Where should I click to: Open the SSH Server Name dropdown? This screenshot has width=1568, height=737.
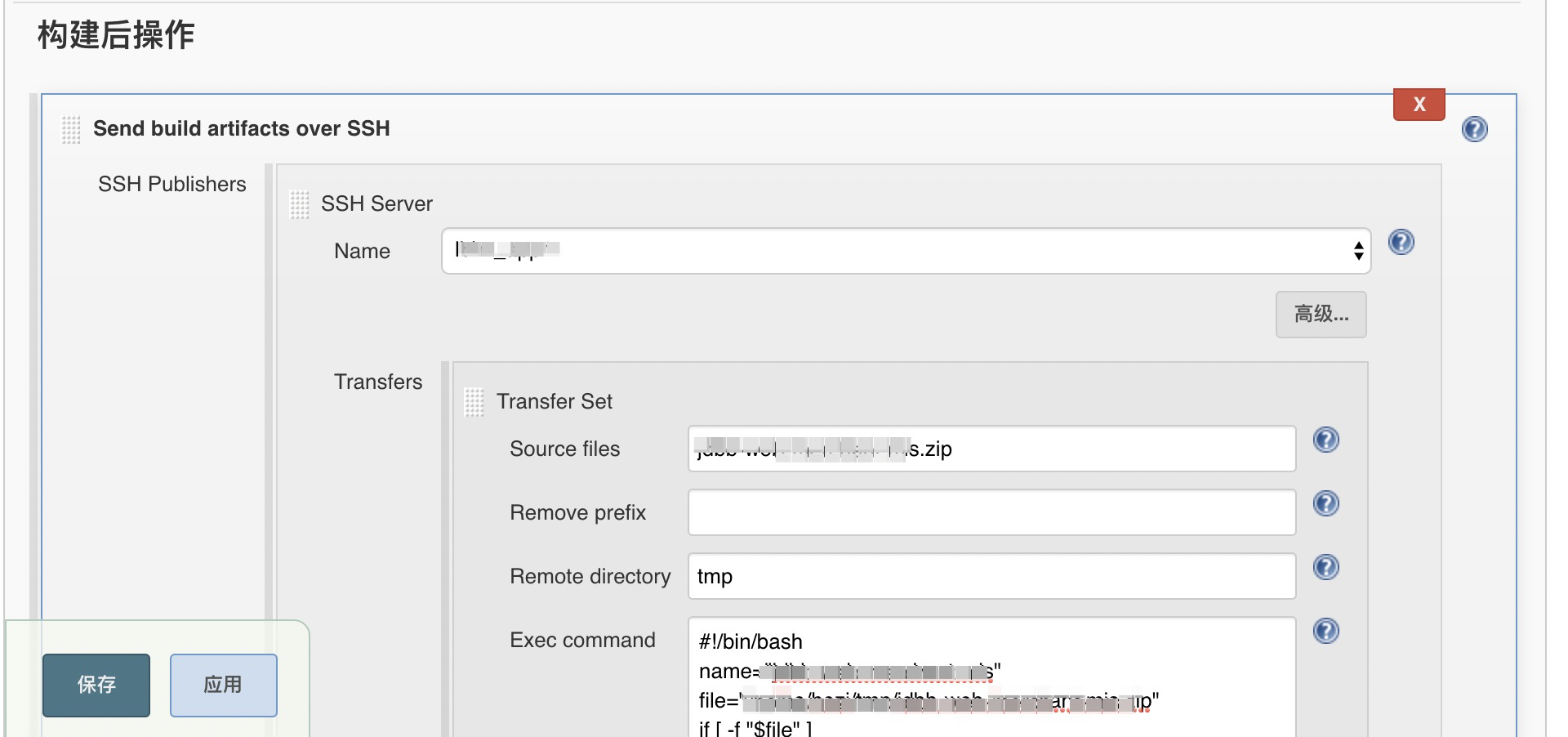point(906,251)
